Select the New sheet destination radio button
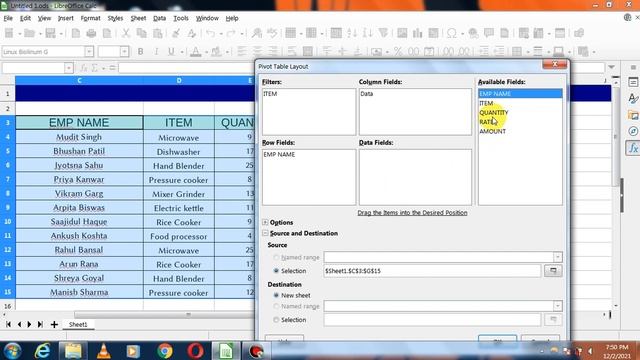The image size is (640, 360). [x=276, y=295]
